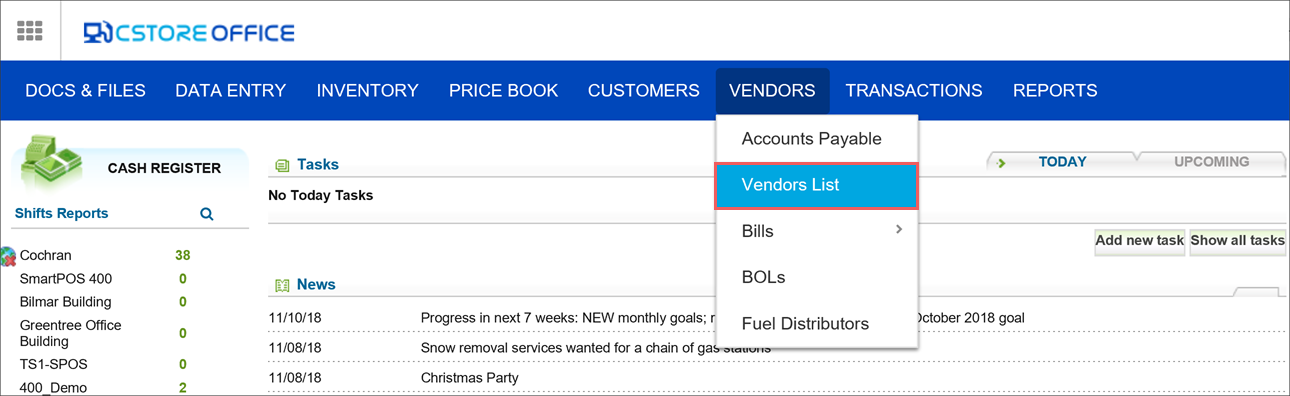1290x396 pixels.
Task: Open the INVENTORY menu
Action: click(367, 91)
